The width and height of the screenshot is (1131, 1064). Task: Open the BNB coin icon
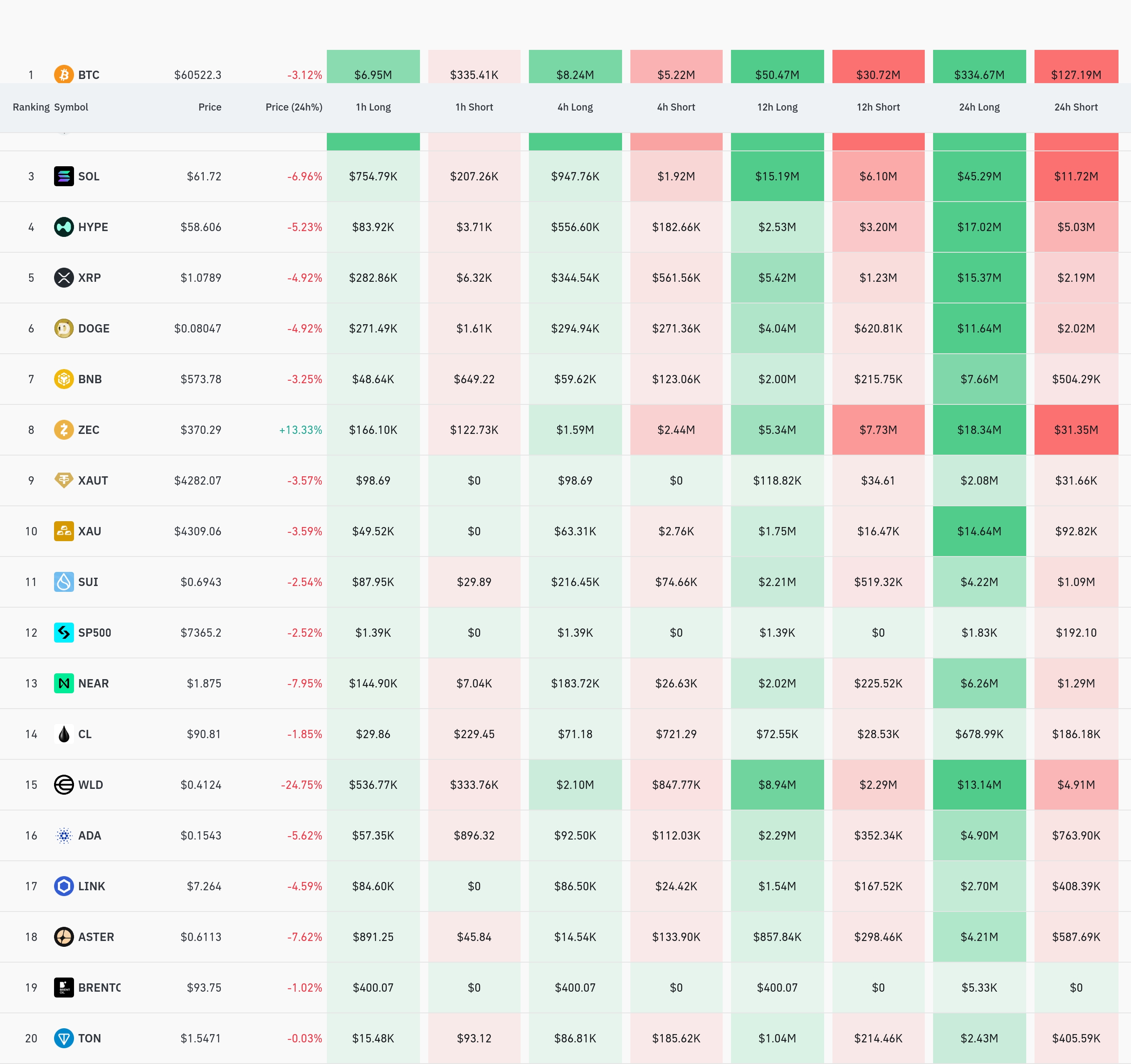(64, 379)
